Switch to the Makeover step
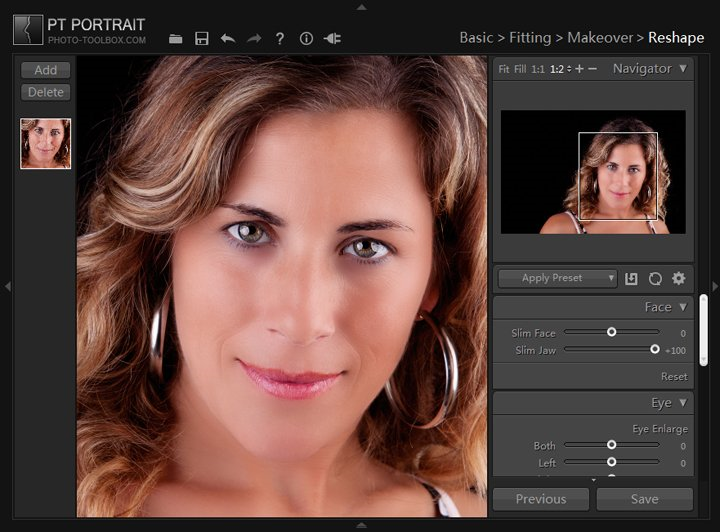The image size is (720, 532). coord(600,38)
